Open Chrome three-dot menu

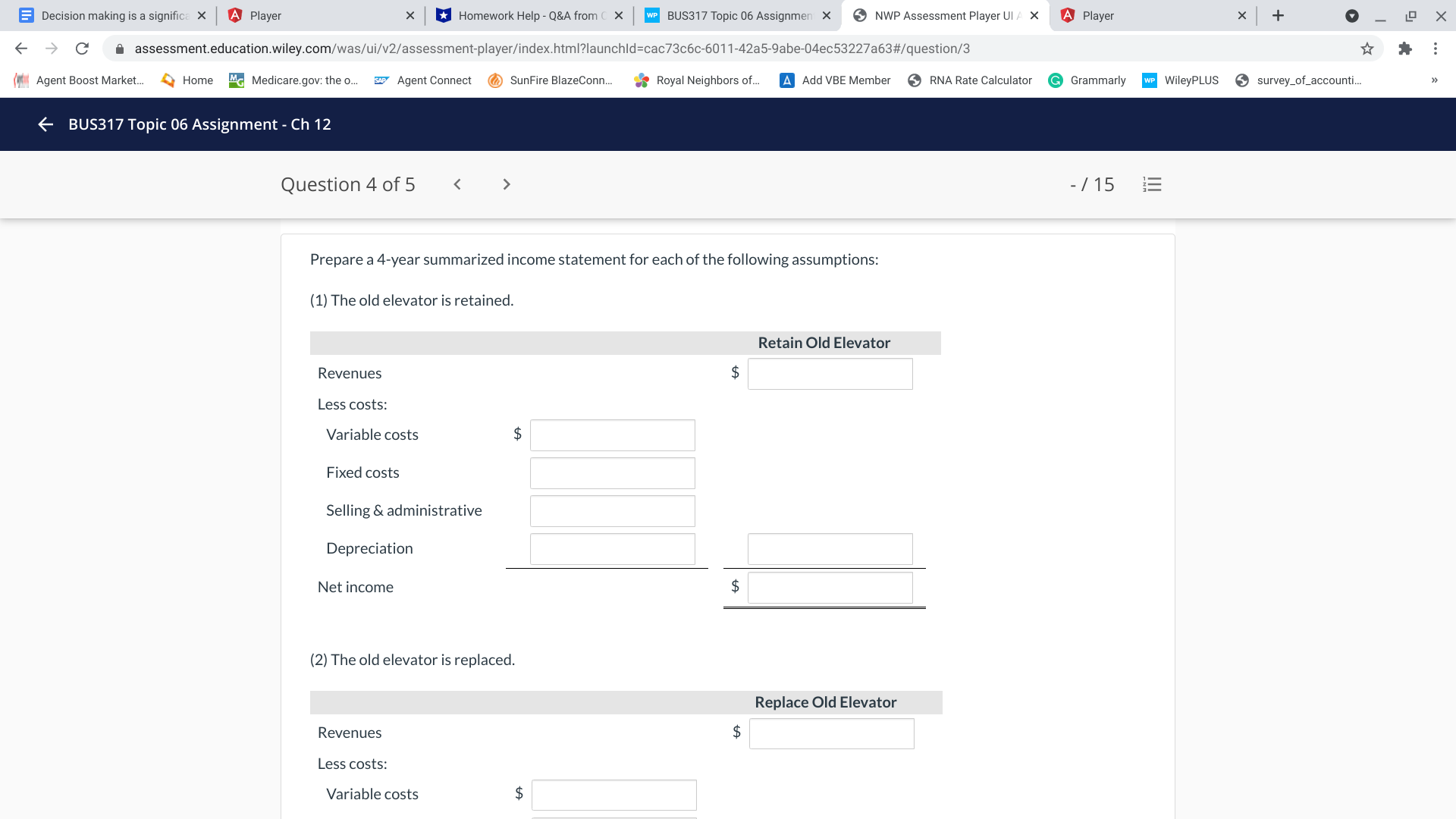click(1435, 49)
